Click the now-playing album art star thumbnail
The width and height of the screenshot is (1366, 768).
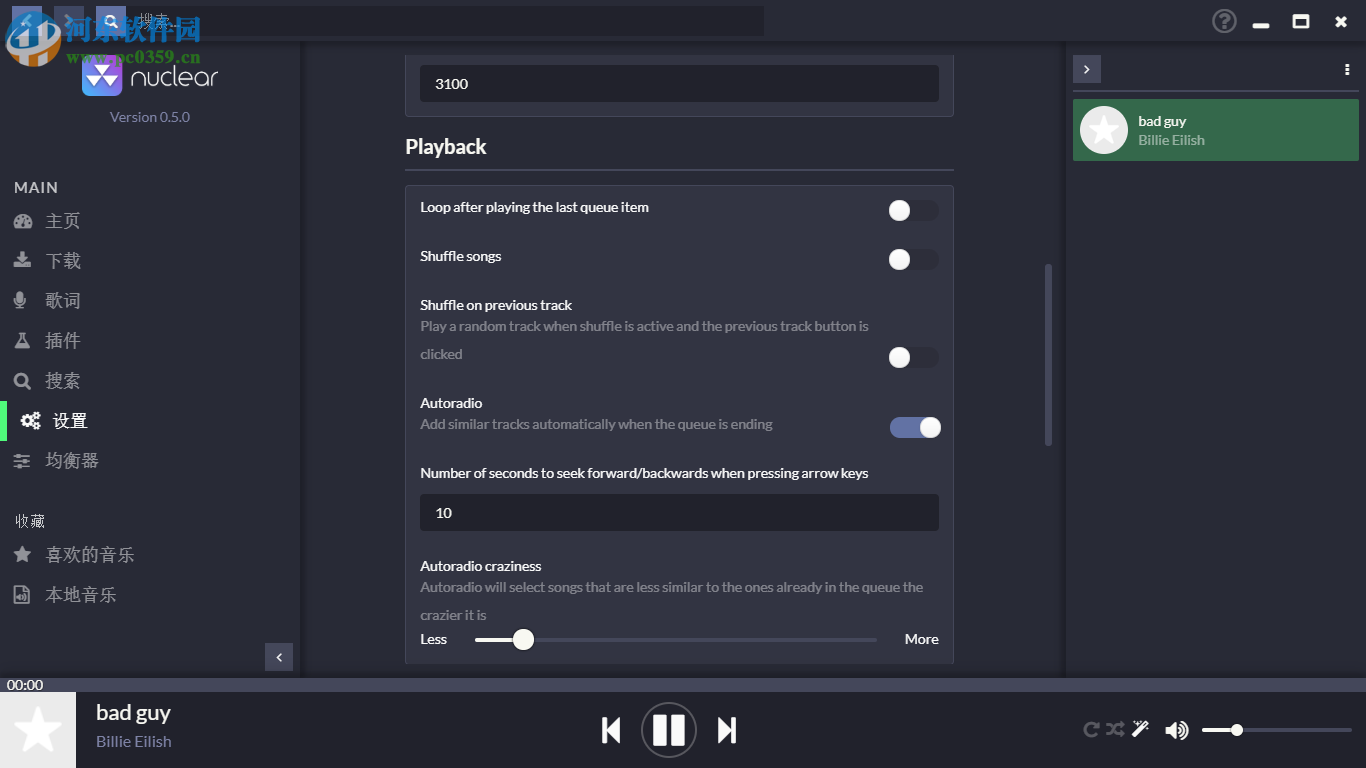click(x=38, y=730)
